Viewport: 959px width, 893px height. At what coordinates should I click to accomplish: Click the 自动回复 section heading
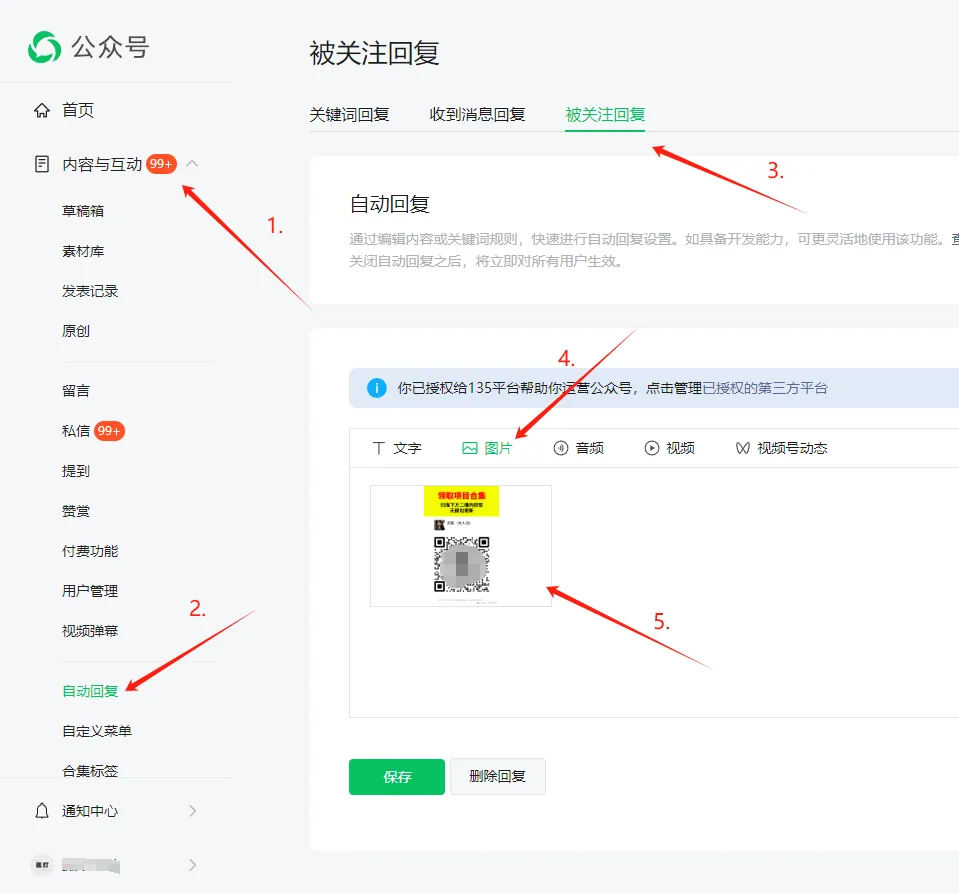pos(390,204)
